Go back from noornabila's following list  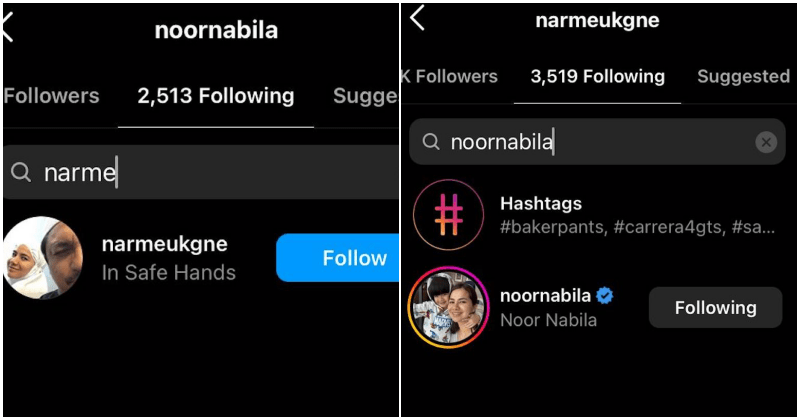coord(8,28)
